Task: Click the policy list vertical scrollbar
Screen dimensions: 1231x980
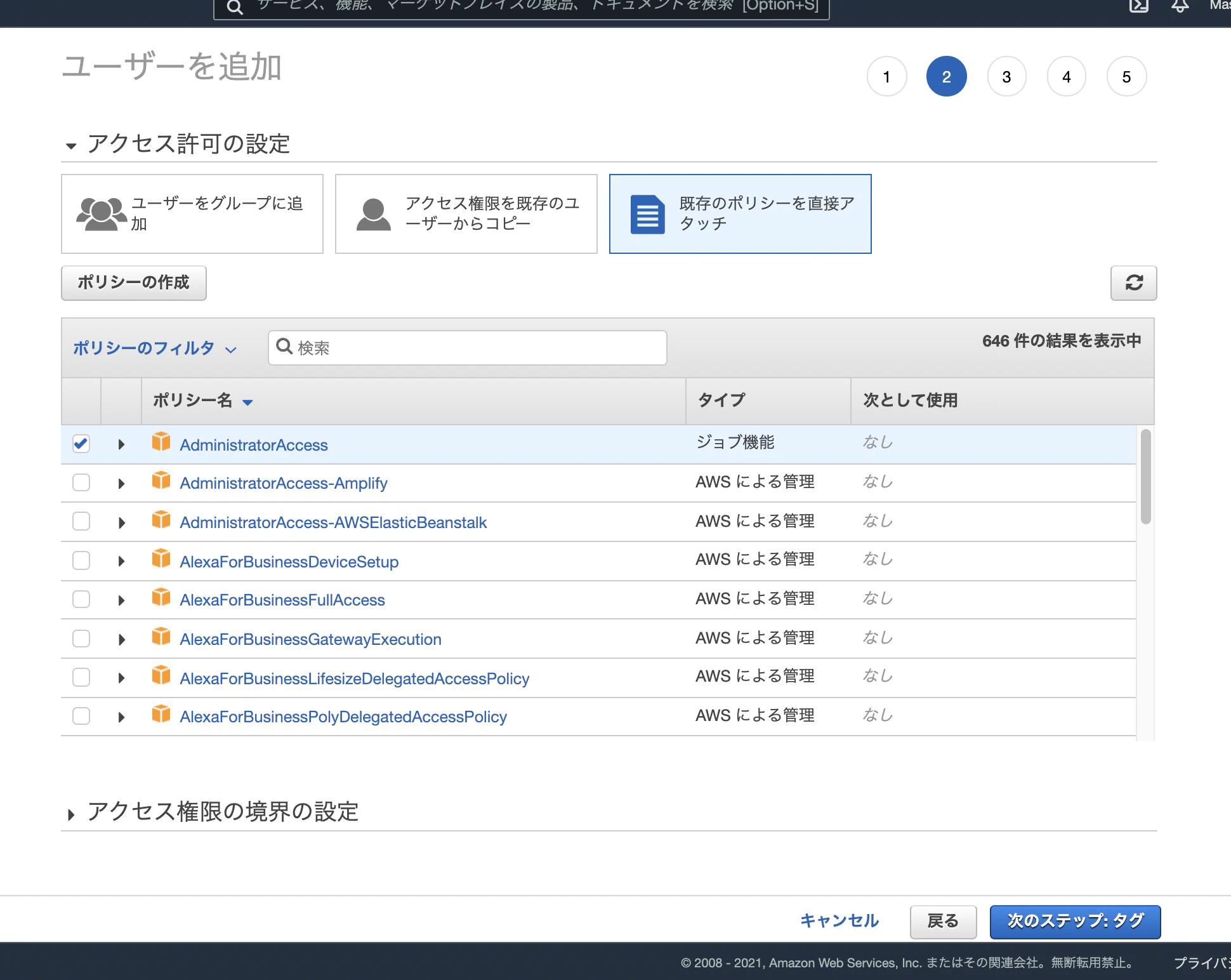Action: tap(1145, 477)
